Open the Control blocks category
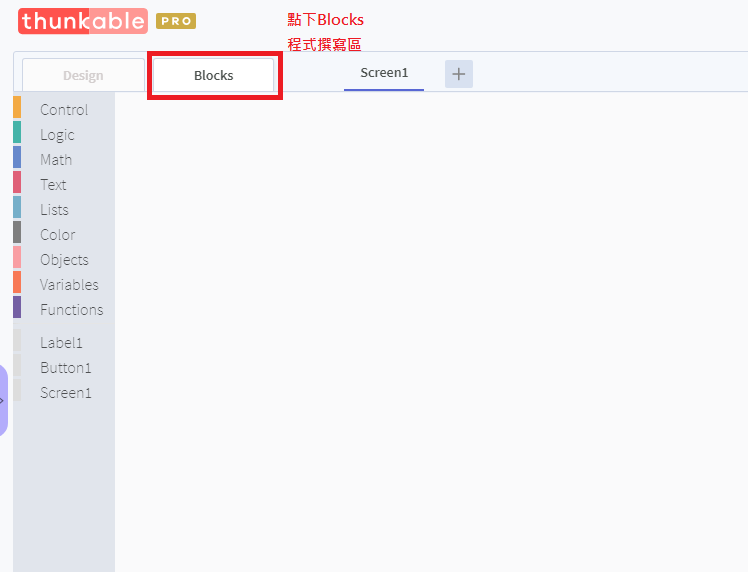The image size is (748, 572). 64,110
